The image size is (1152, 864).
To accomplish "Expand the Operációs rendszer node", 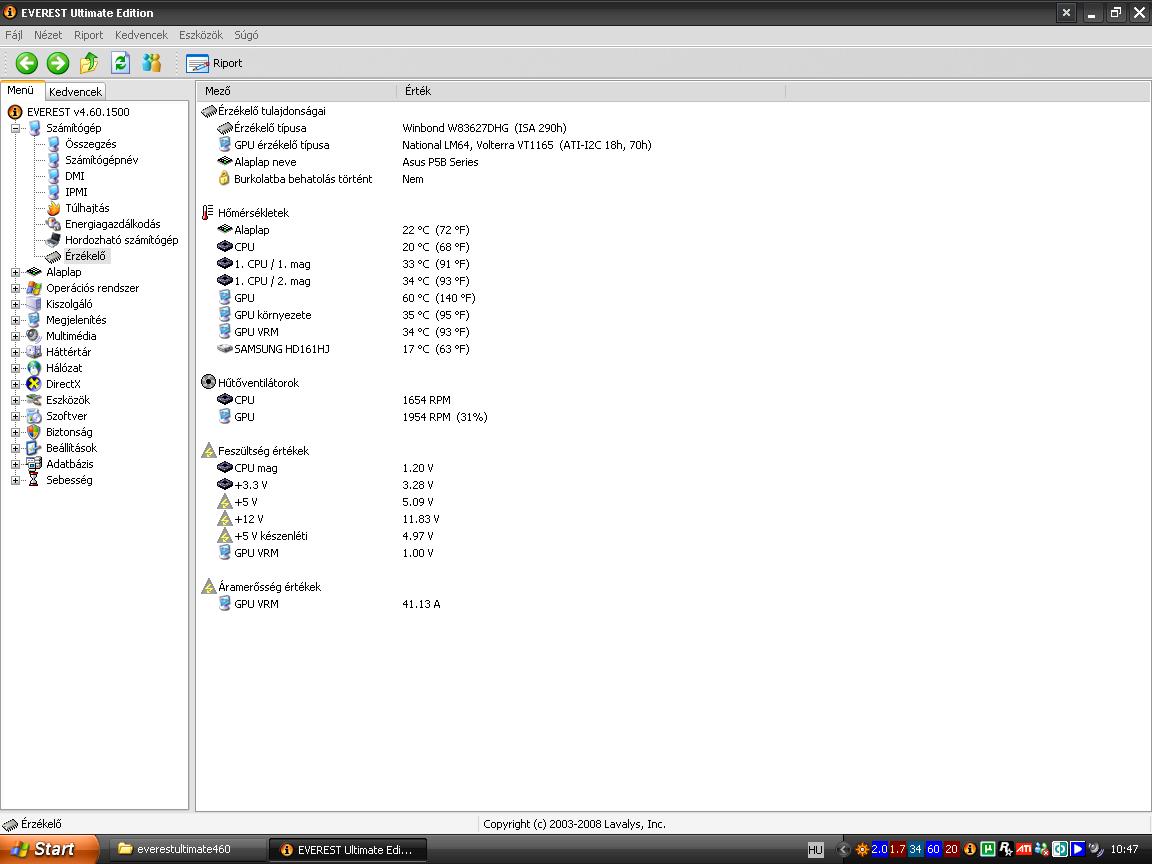I will click(15, 288).
